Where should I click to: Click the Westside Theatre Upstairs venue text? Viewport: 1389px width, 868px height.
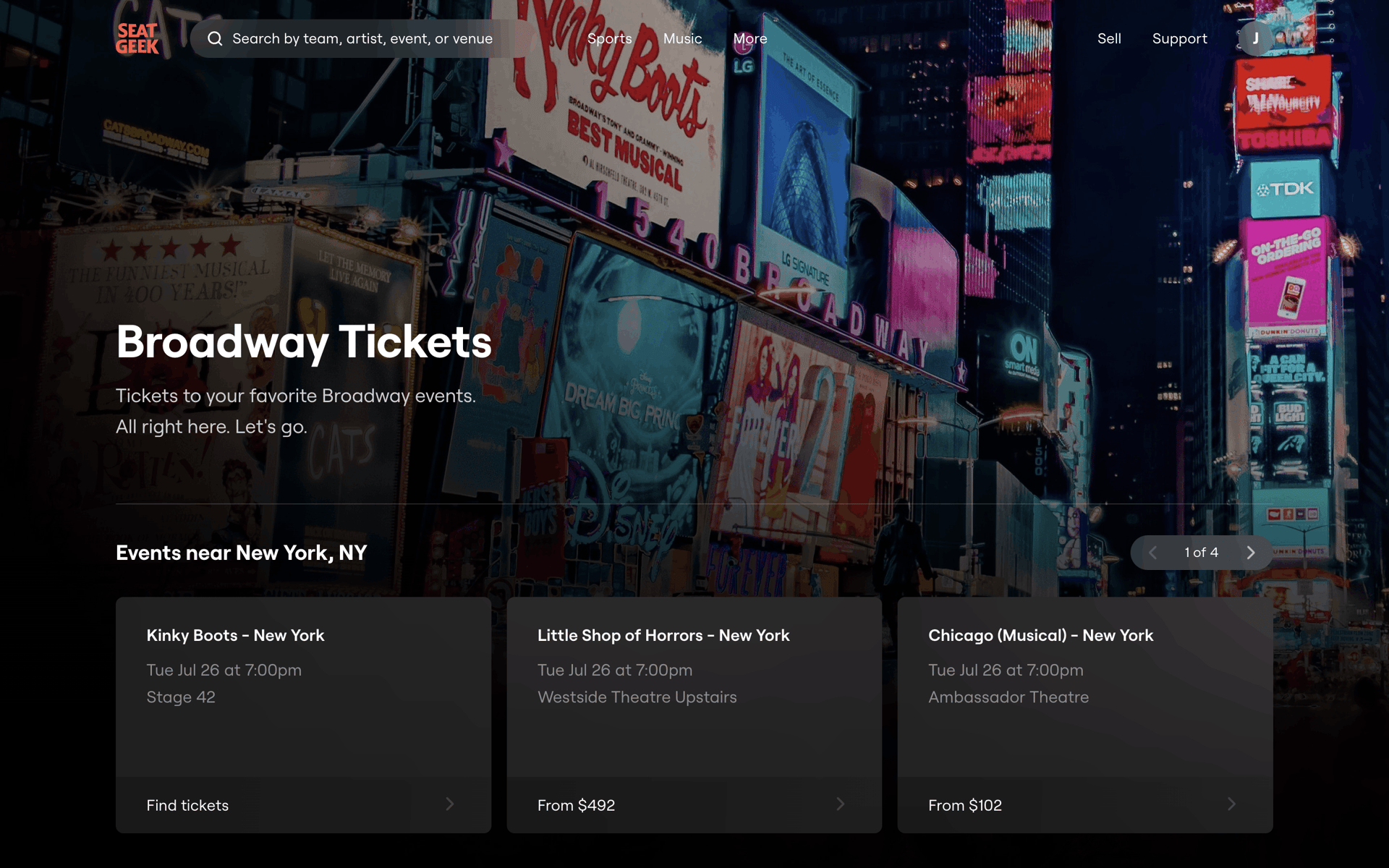[637, 697]
